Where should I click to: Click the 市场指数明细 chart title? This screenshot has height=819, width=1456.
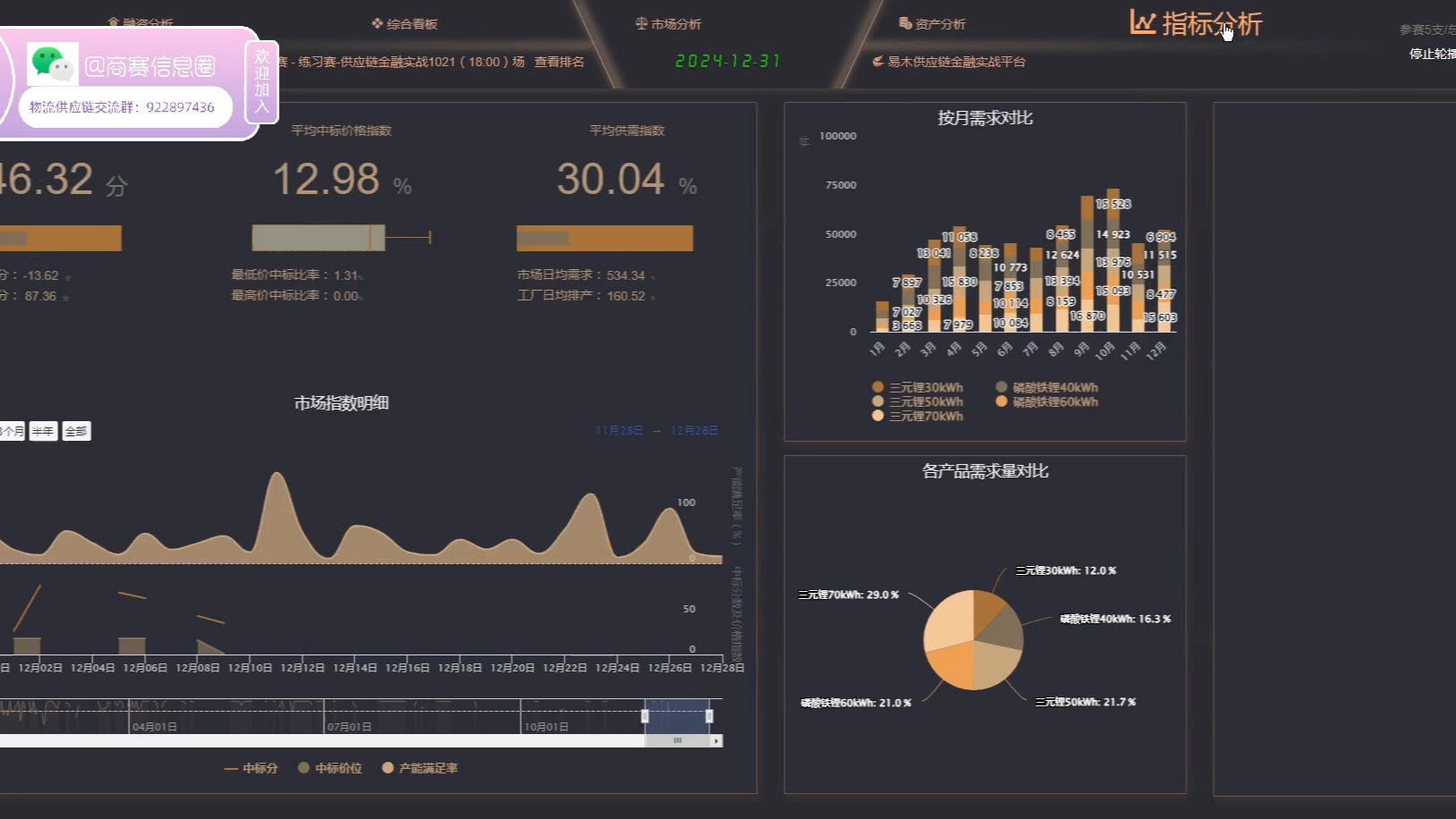pos(342,403)
